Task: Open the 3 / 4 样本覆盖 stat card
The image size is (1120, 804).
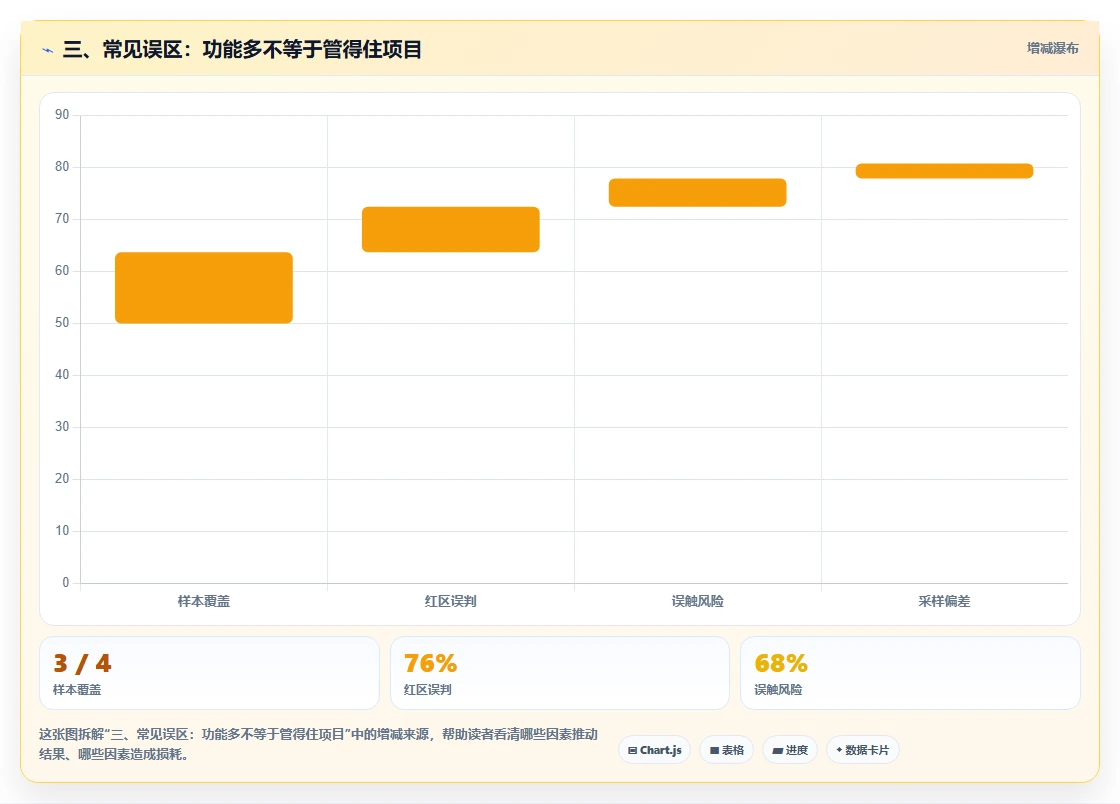Action: pos(209,673)
